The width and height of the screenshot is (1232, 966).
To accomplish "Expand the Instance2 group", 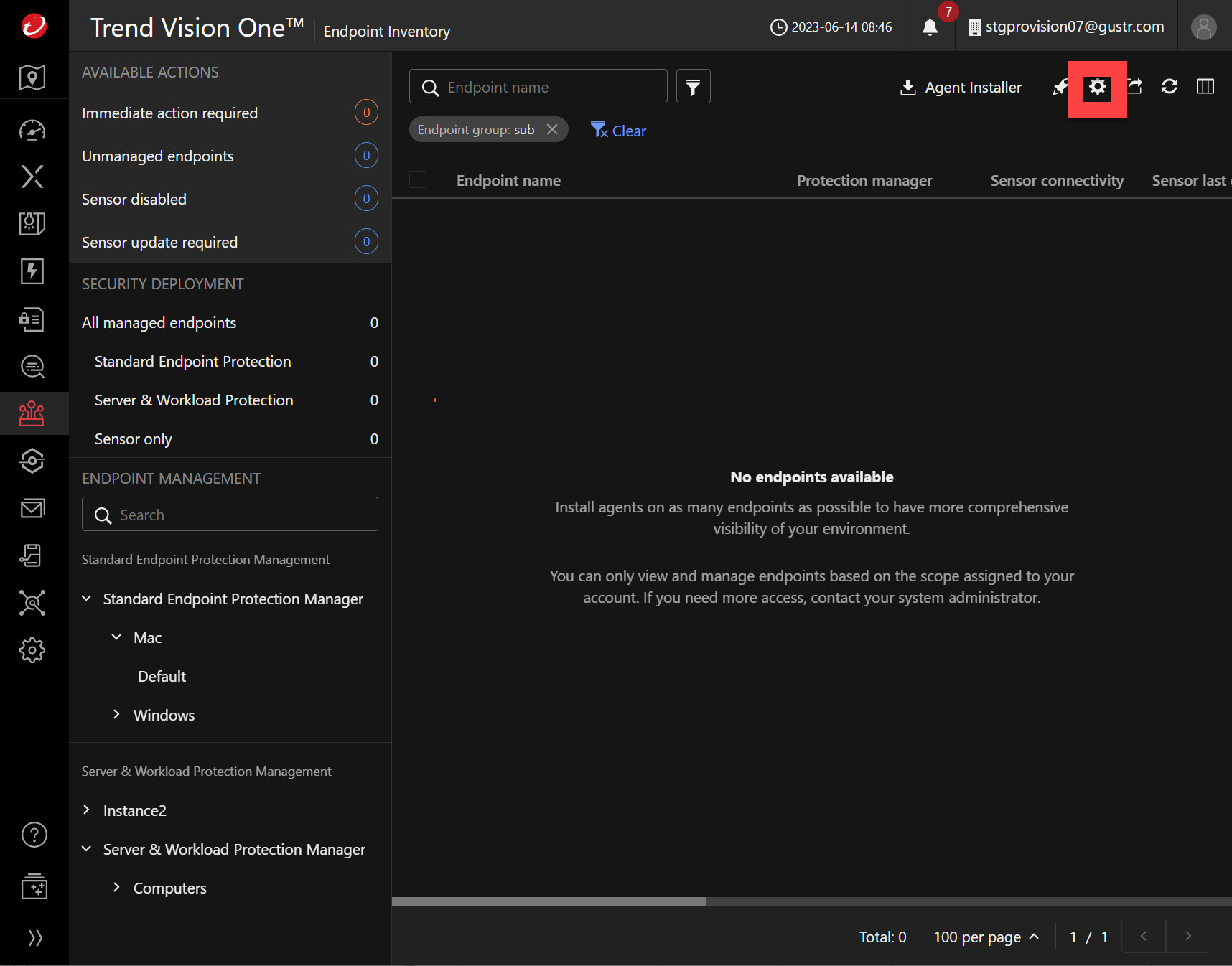I will click(86, 810).
